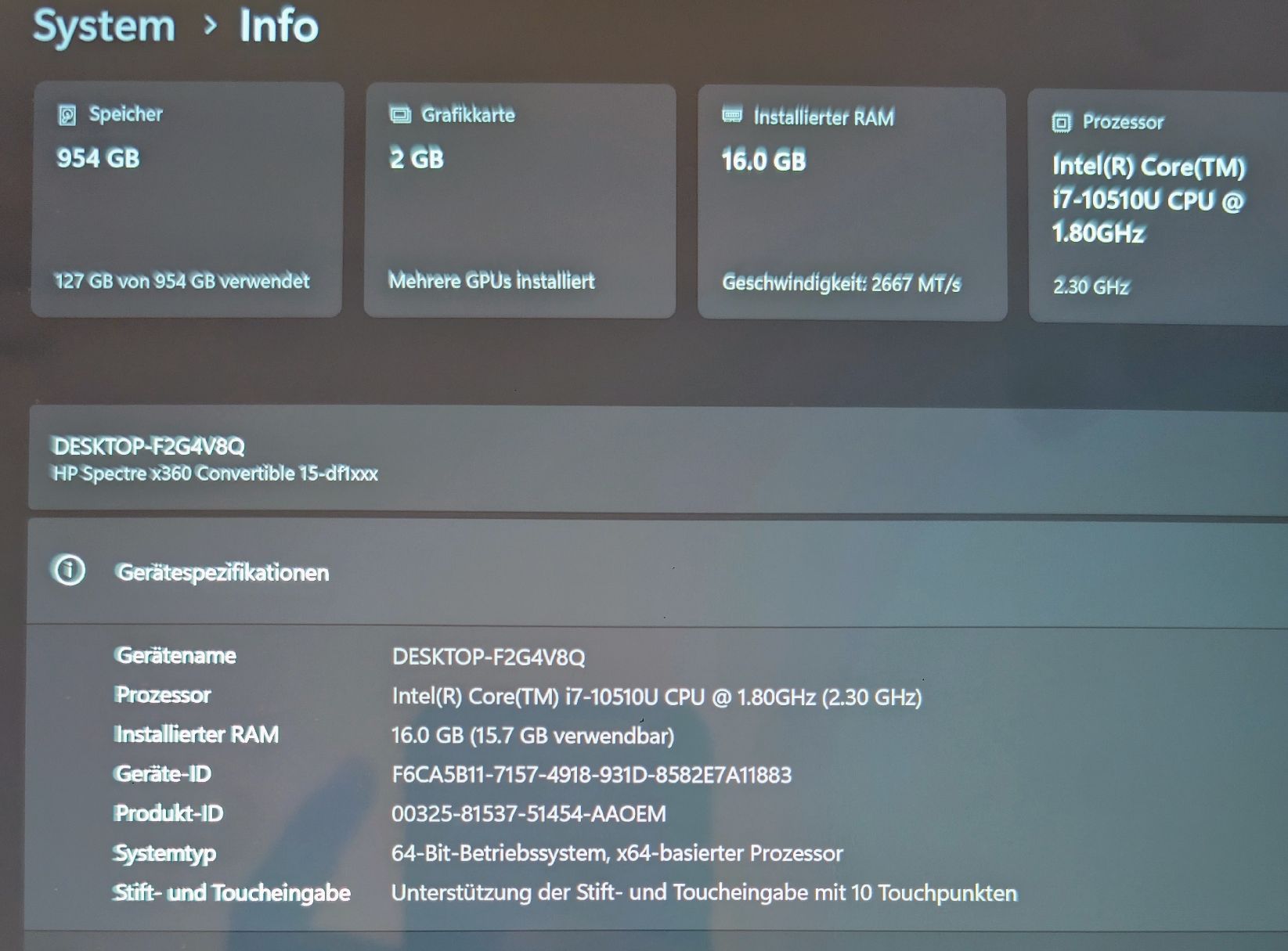Viewport: 1288px width, 951px height.
Task: Open the Grafikkarte 2 GB card
Action: [x=520, y=200]
